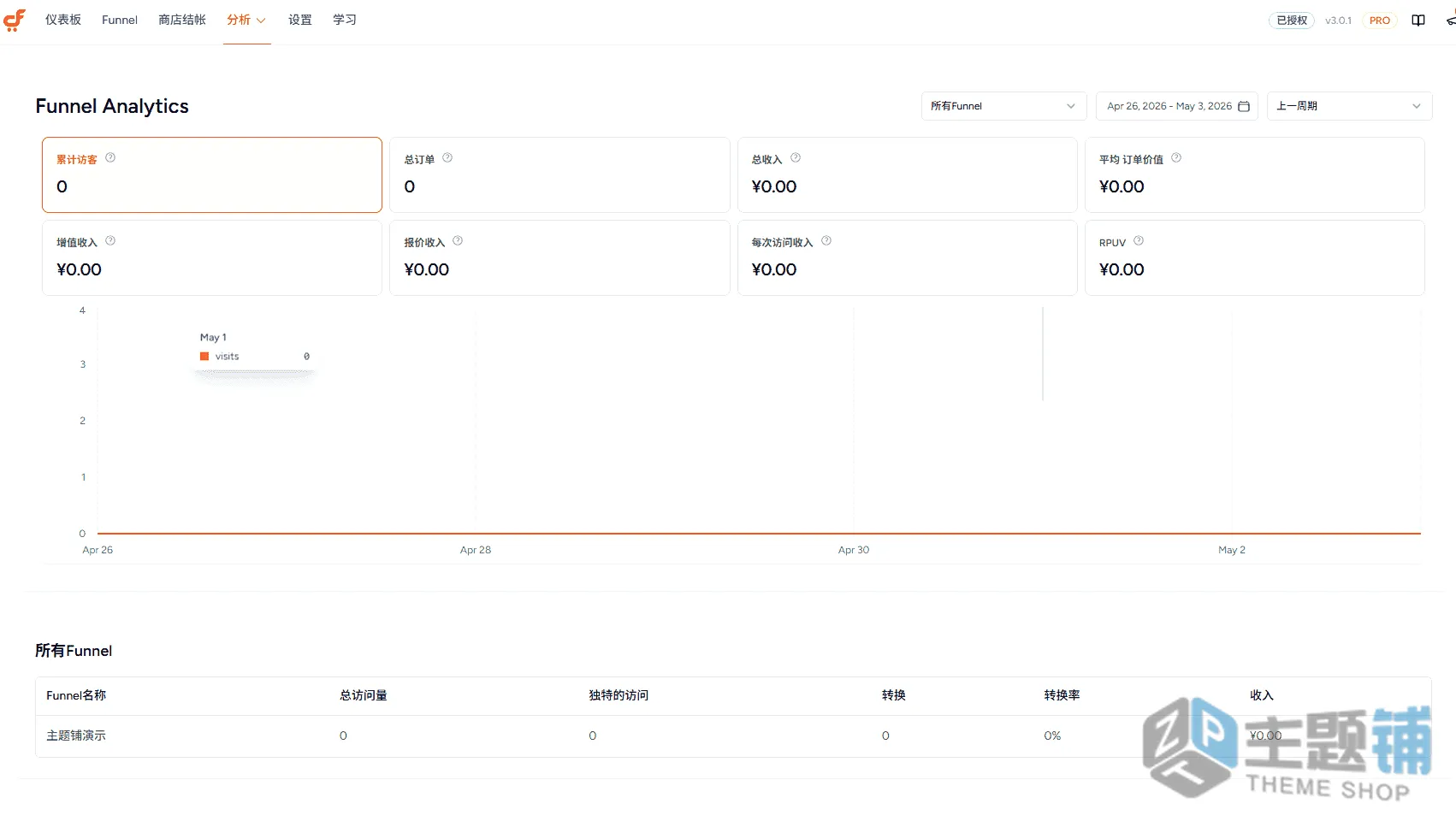The width and height of the screenshot is (1456, 827).
Task: Select the 分析 nav item
Action: click(x=239, y=20)
